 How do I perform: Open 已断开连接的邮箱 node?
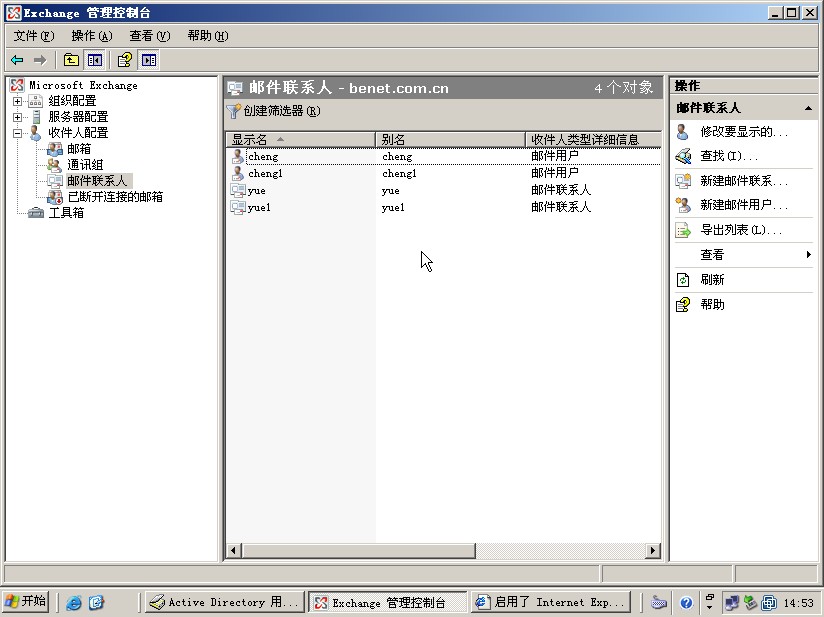(115, 197)
